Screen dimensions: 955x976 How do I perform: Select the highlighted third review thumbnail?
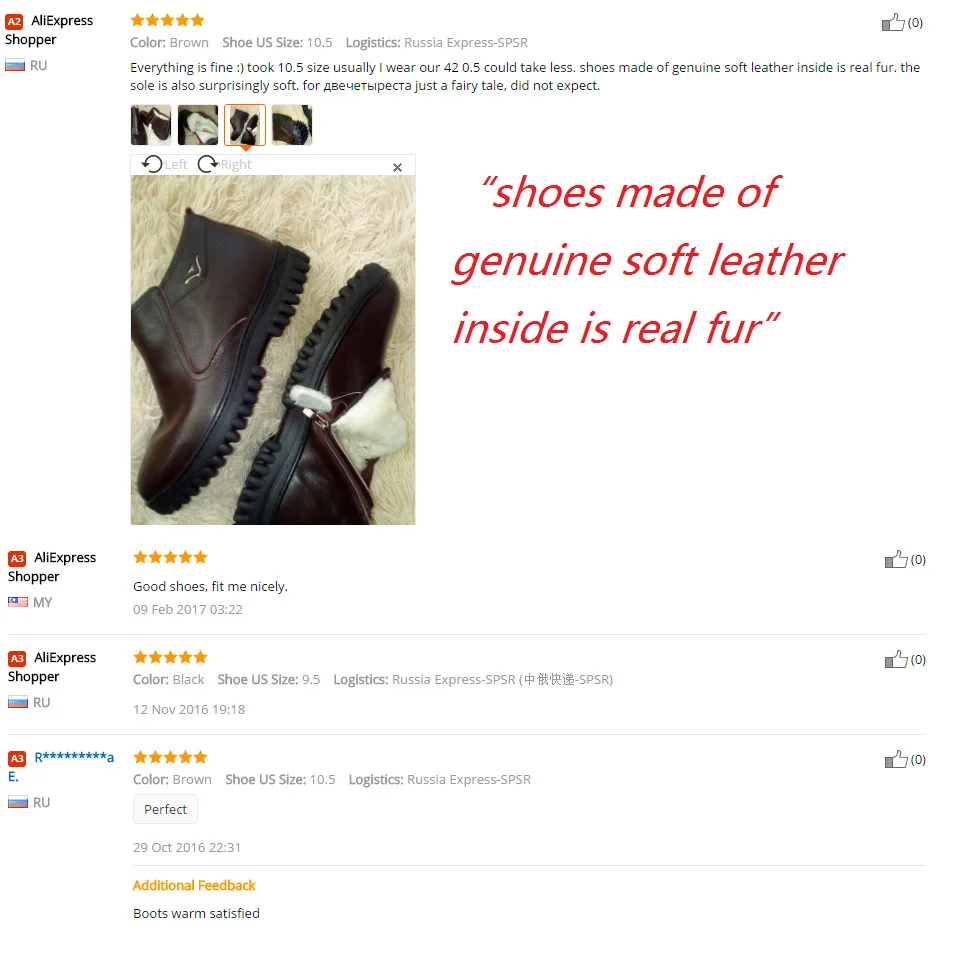(x=245, y=125)
